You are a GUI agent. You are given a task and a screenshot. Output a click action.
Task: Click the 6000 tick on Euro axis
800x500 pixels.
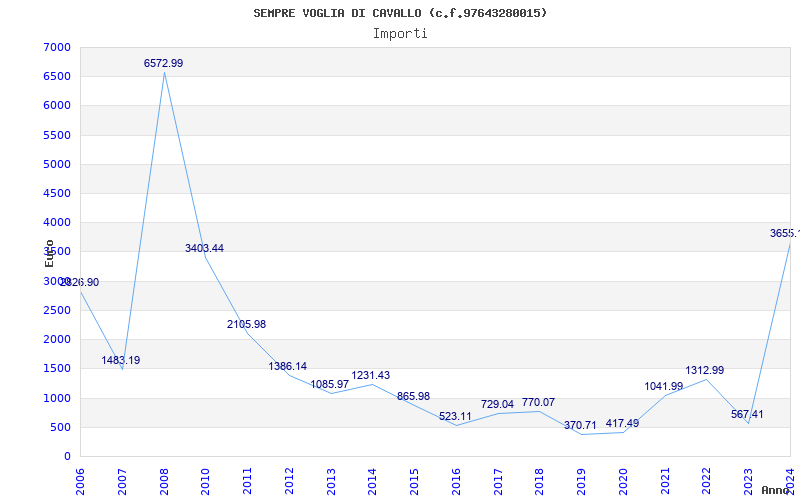[57, 106]
